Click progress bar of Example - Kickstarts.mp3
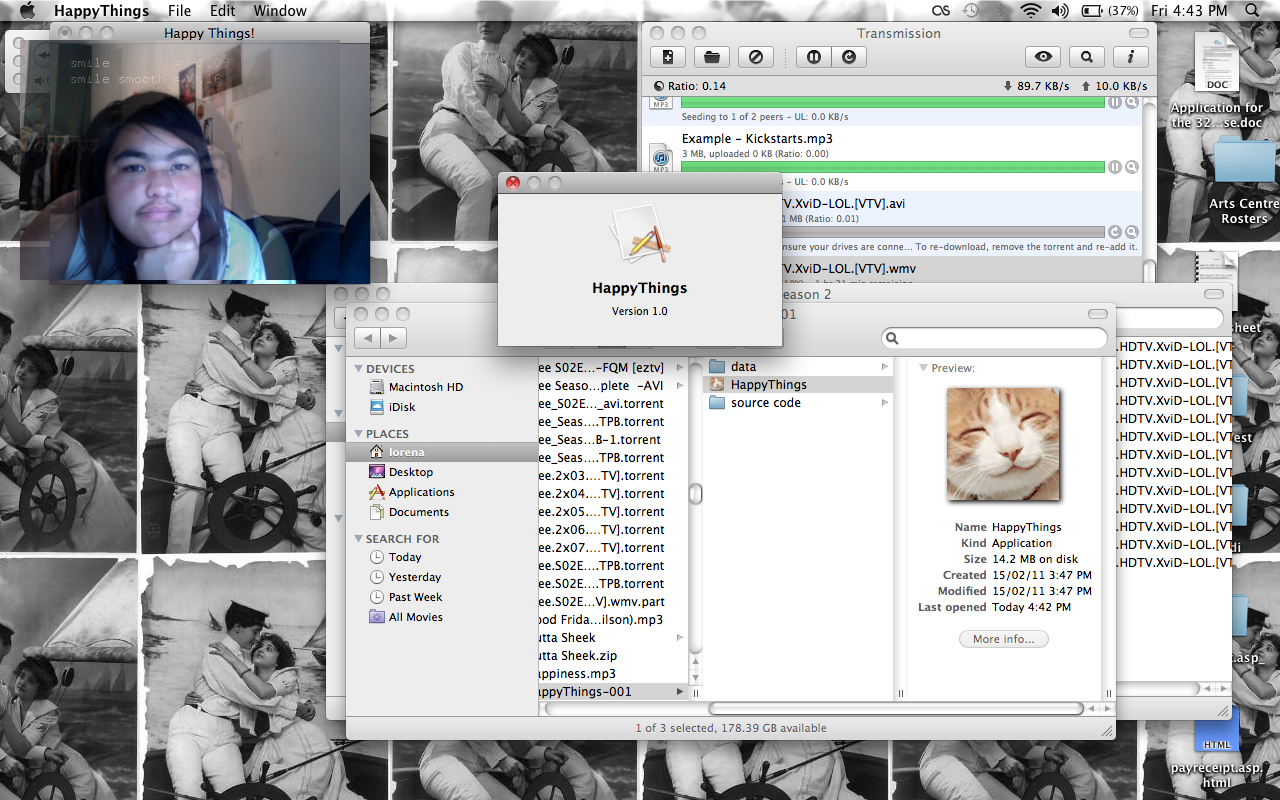 893,167
